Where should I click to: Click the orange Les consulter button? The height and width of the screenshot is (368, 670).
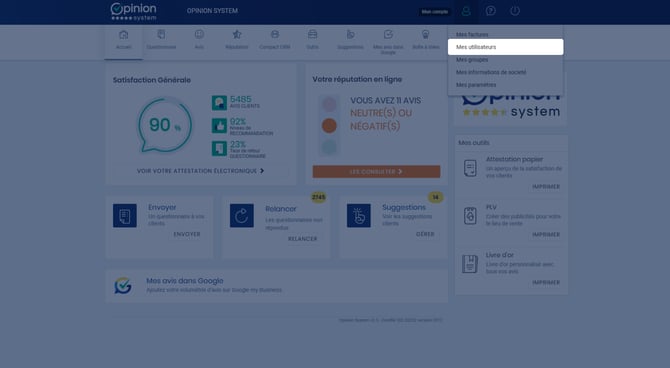pos(376,171)
